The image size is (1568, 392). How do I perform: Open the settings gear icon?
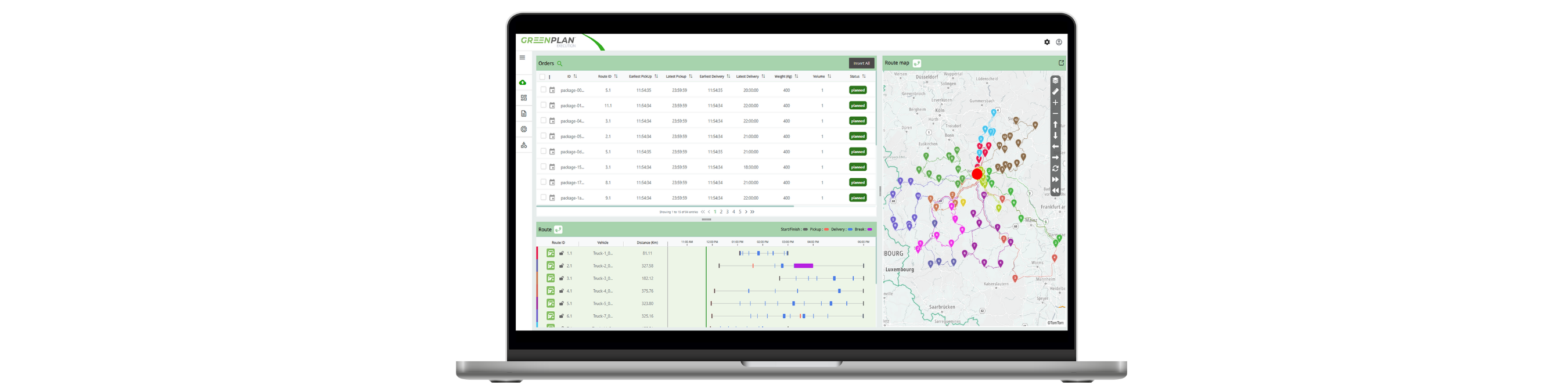coord(1047,42)
